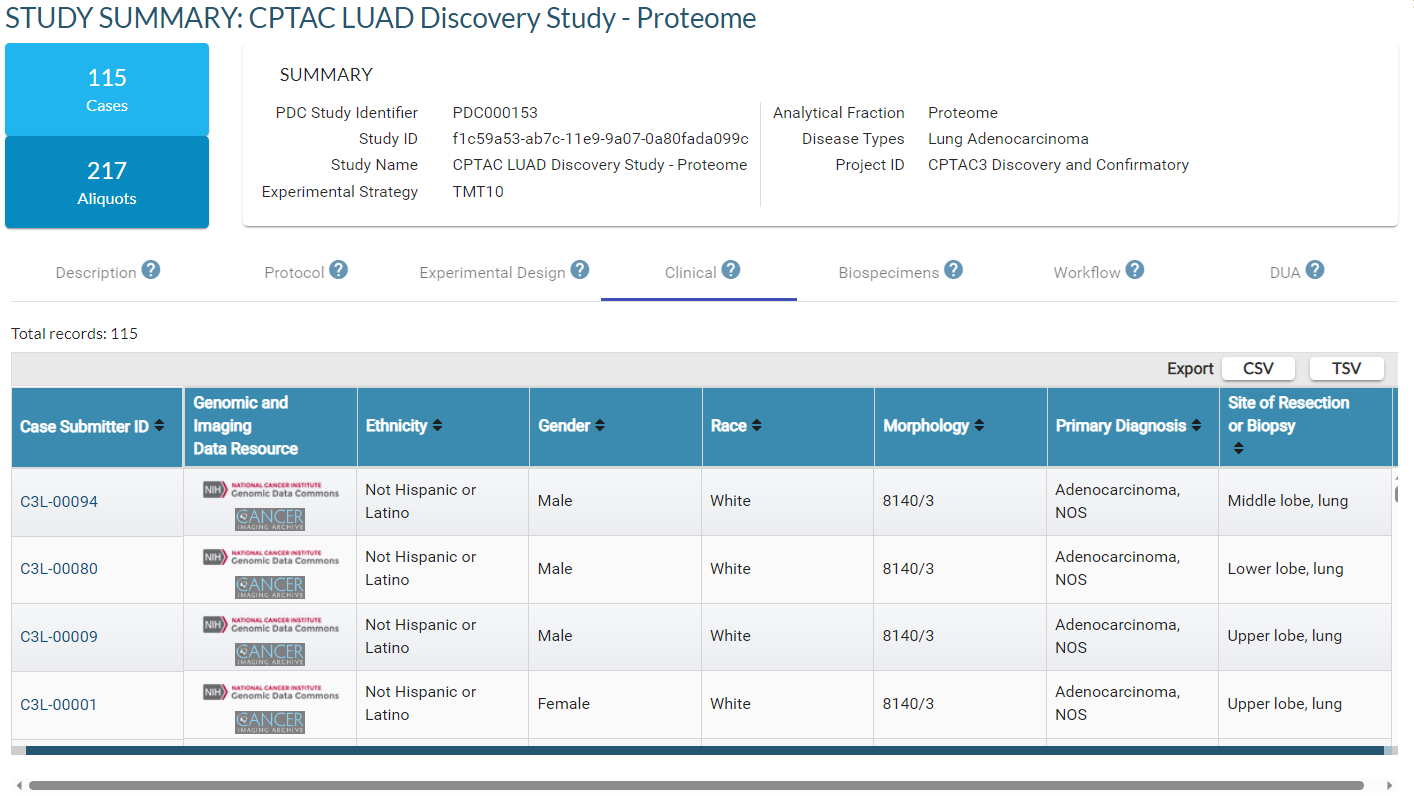The height and width of the screenshot is (796, 1414).
Task: Export clinical records as TSV
Action: click(x=1346, y=368)
